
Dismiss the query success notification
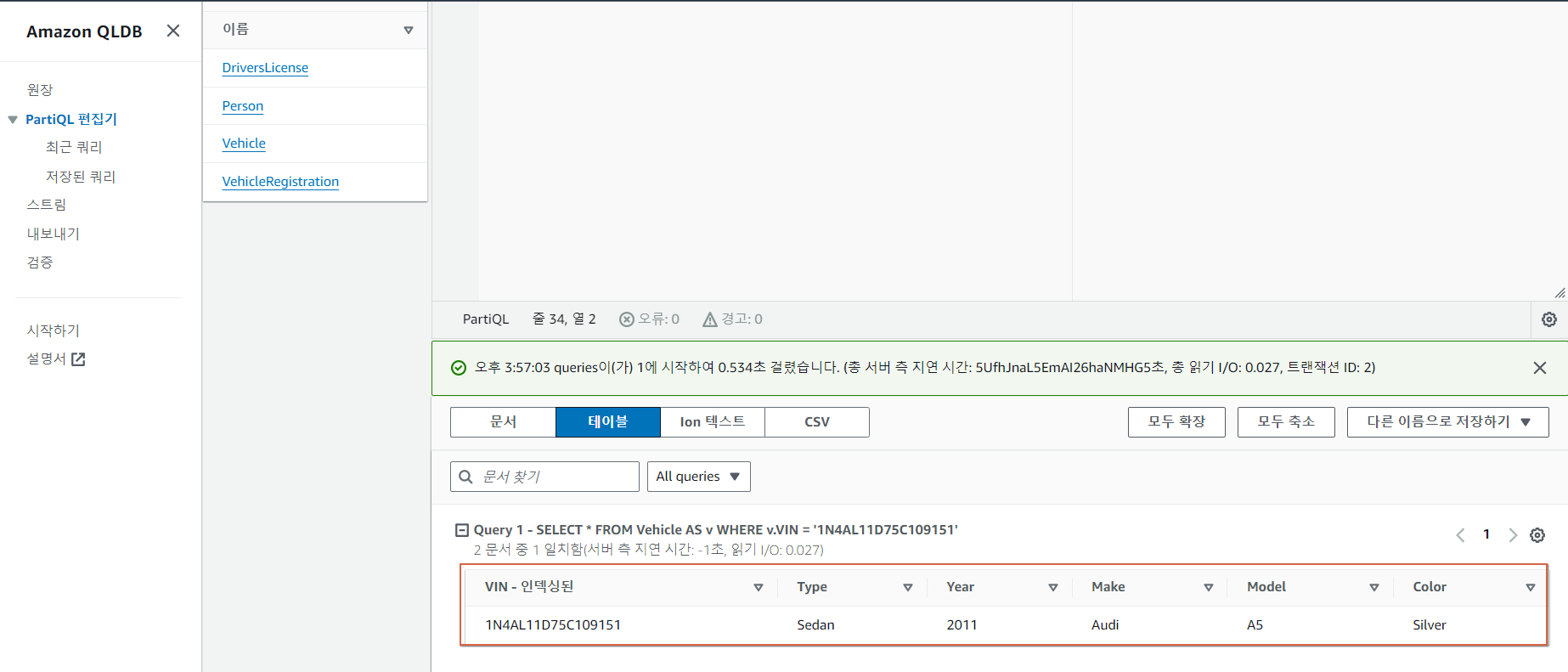coord(1540,368)
